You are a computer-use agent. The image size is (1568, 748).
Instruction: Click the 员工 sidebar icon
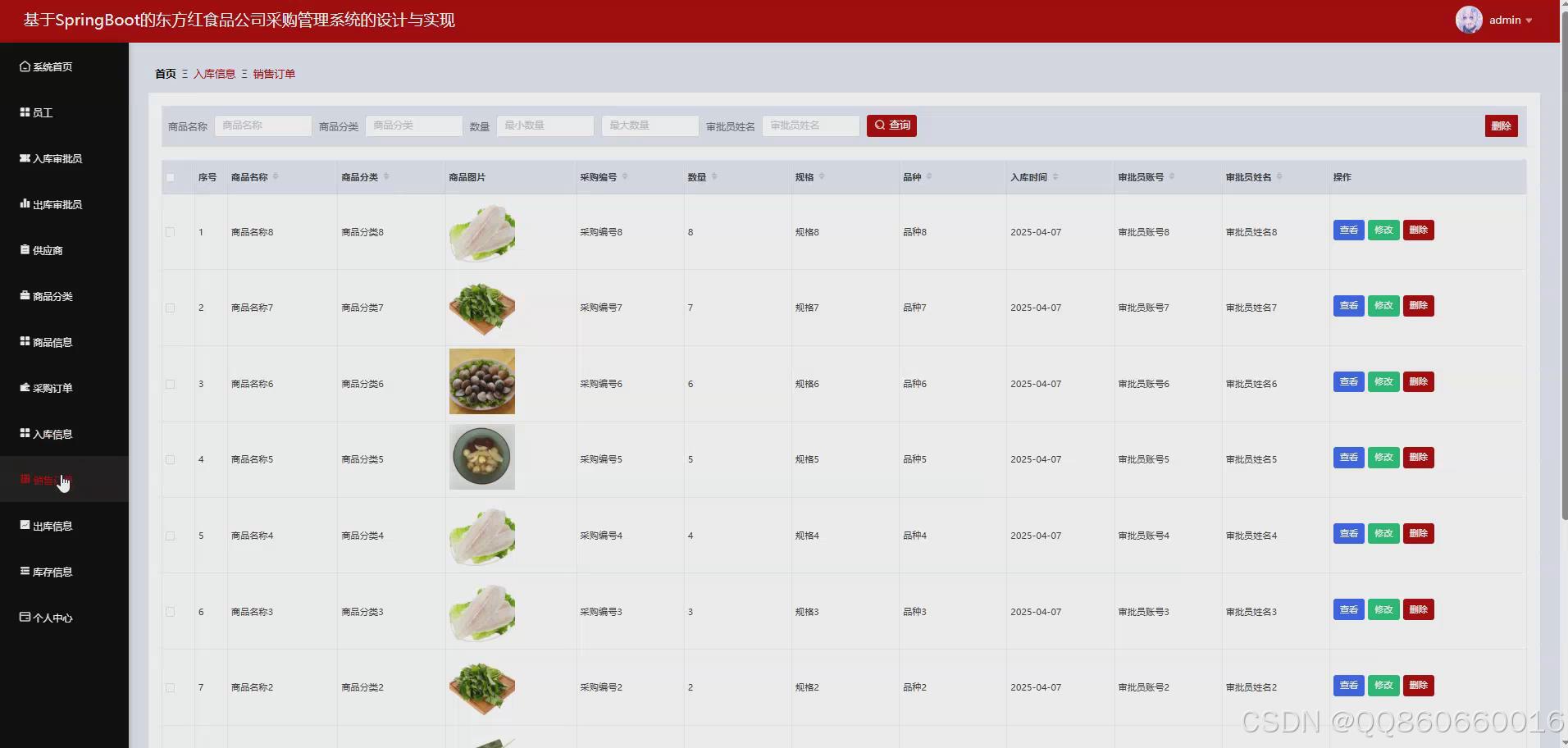[x=25, y=112]
